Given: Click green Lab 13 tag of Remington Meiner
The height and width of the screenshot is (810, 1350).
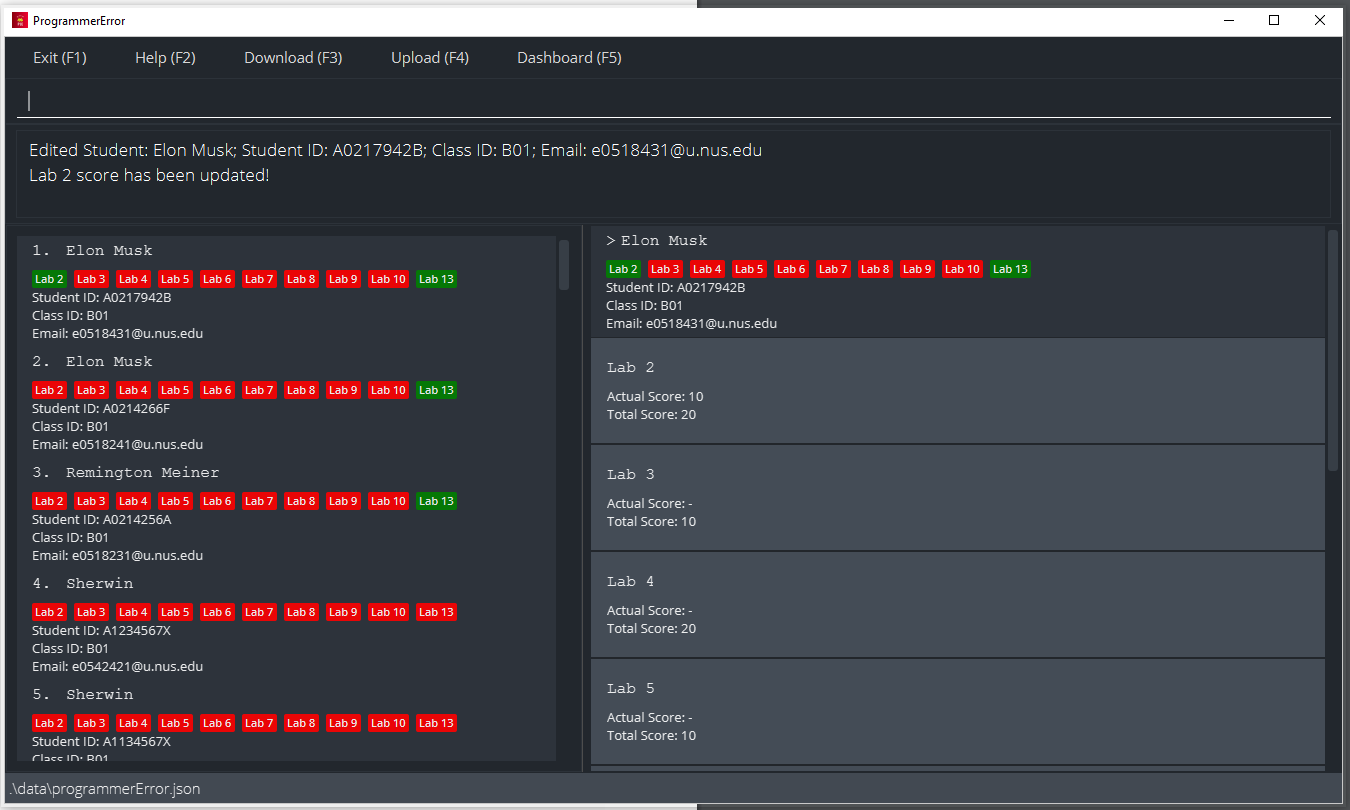Looking at the screenshot, I should 436,501.
